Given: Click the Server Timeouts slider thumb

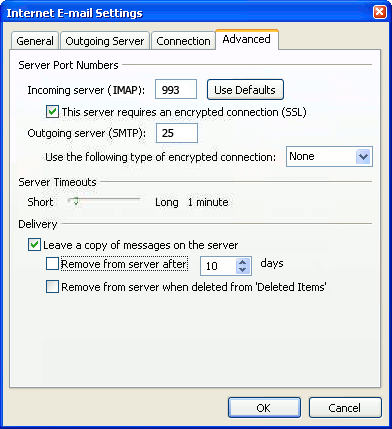Looking at the screenshot, I should point(76,201).
